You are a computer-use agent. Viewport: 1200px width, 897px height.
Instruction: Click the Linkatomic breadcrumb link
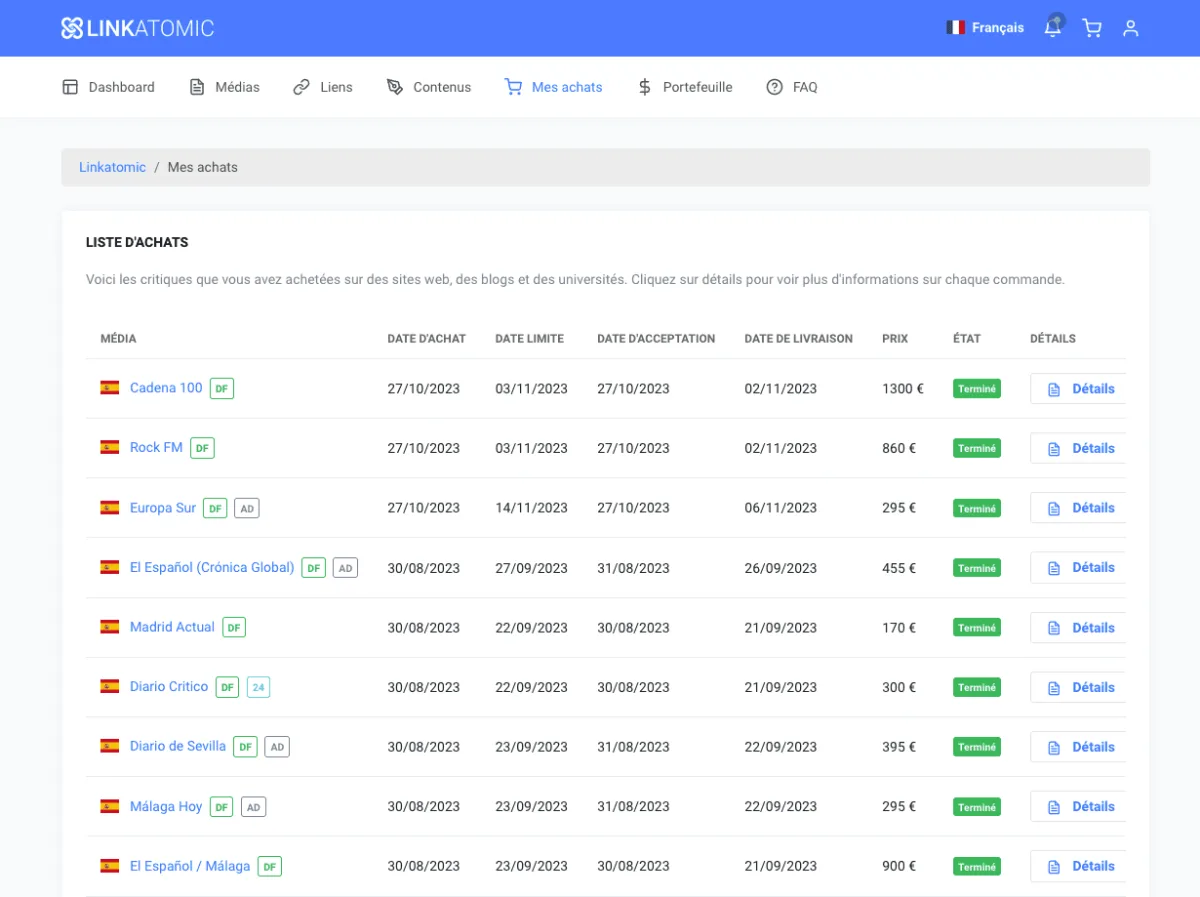[x=112, y=167]
